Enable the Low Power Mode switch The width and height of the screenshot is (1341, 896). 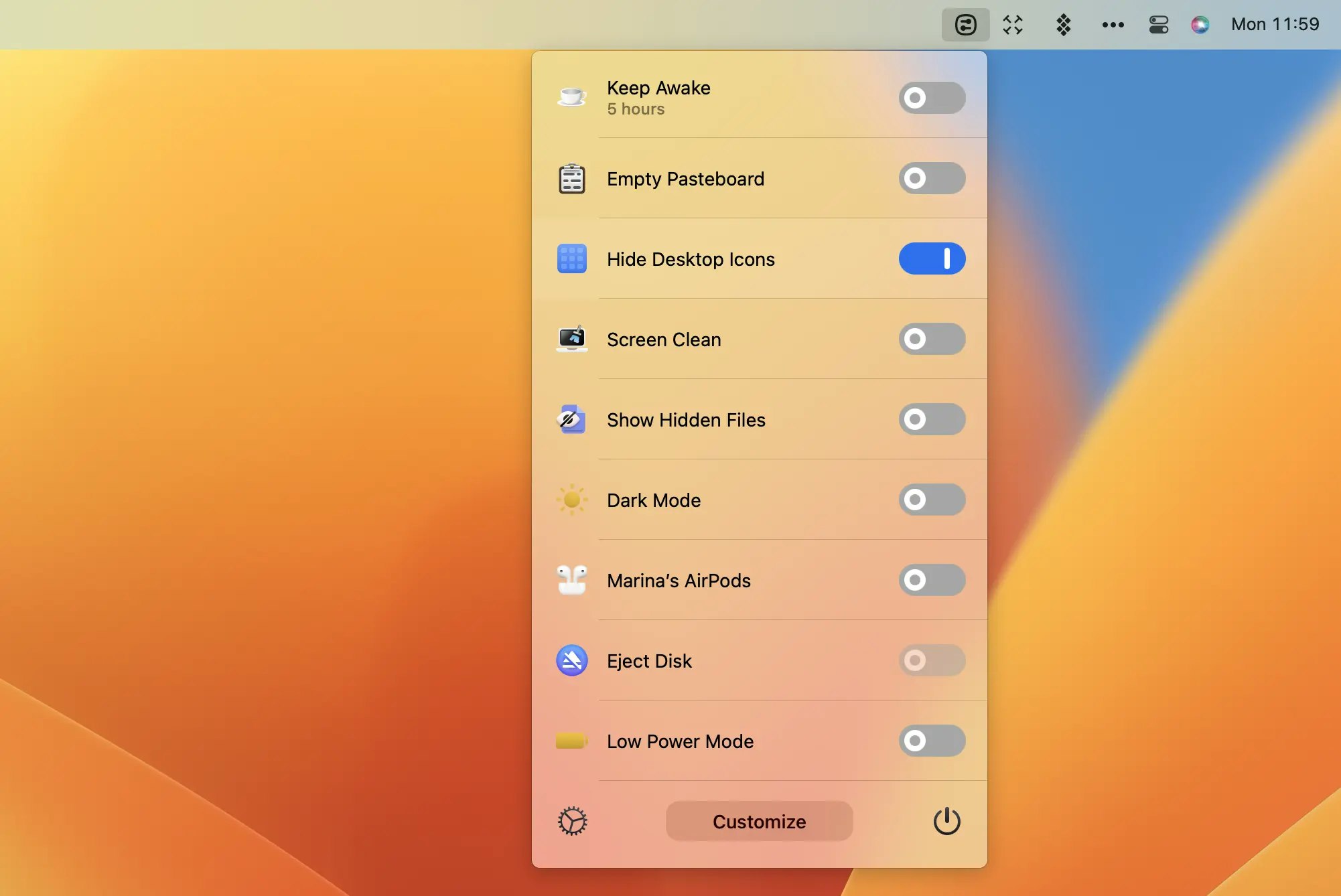(x=932, y=741)
